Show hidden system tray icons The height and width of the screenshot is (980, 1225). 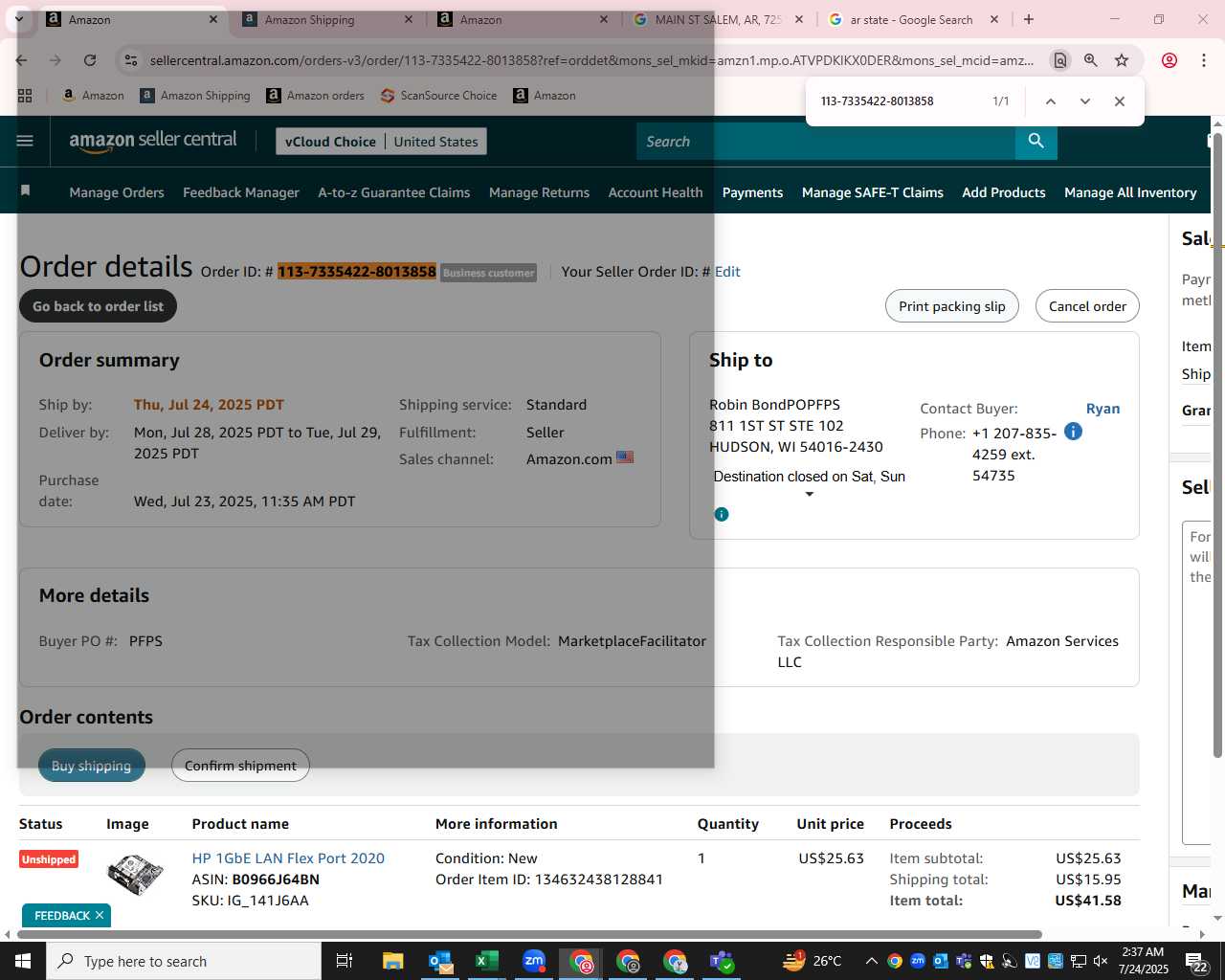[x=871, y=961]
